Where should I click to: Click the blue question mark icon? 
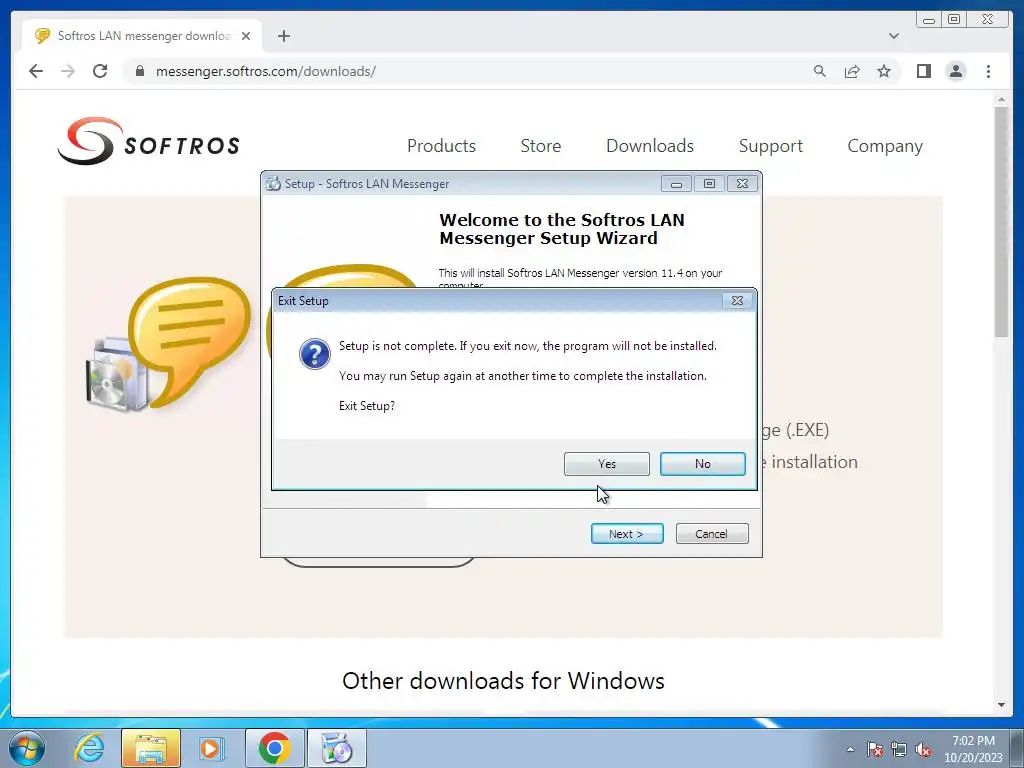tap(314, 354)
